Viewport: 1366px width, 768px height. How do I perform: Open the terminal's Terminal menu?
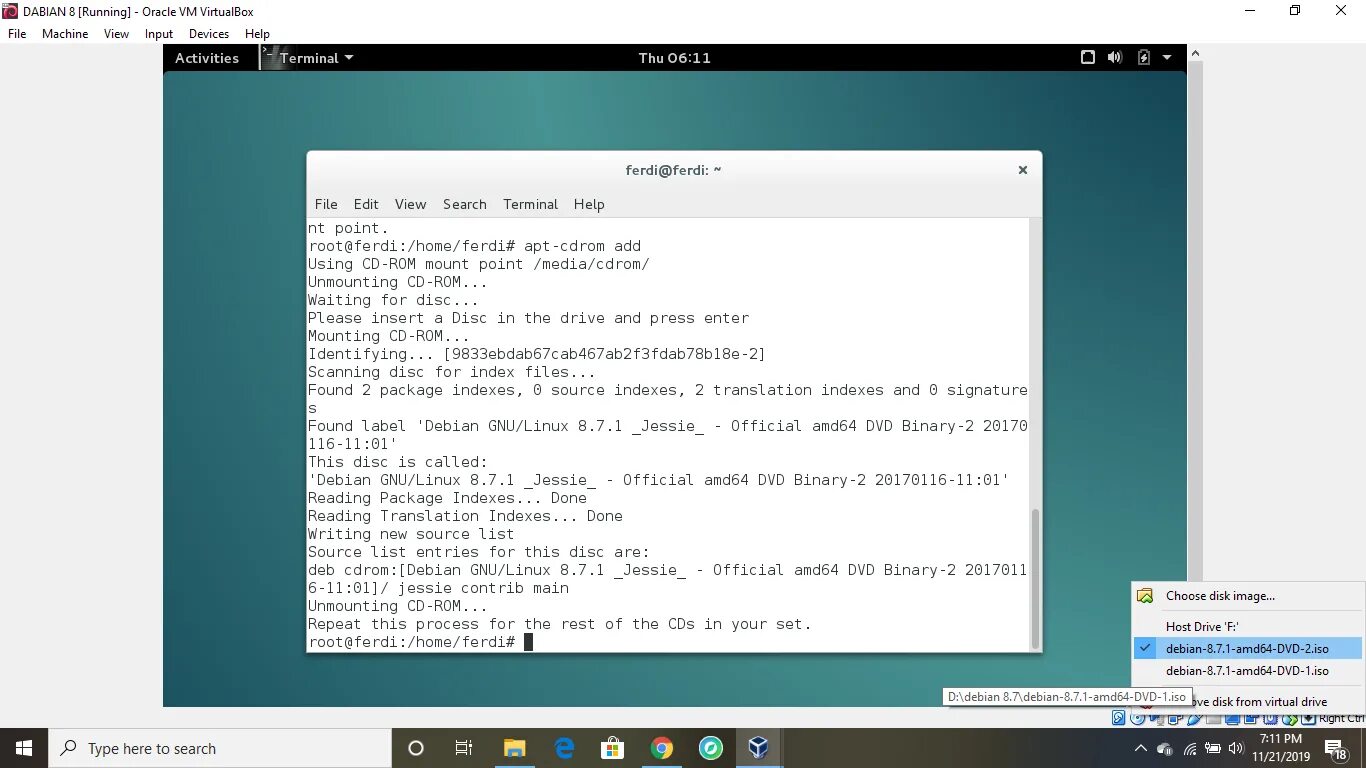530,204
